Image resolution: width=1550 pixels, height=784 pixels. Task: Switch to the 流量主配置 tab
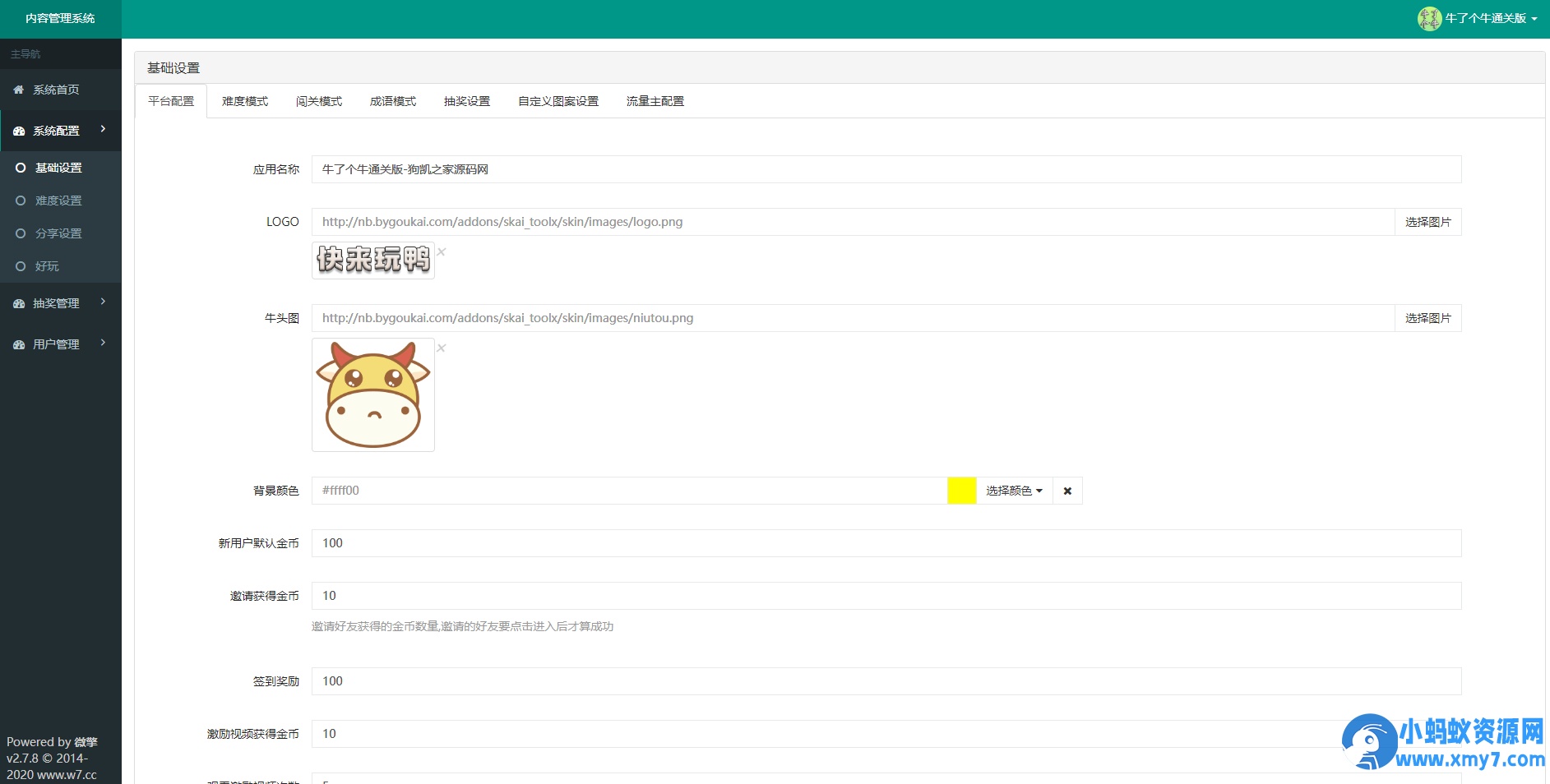point(655,101)
